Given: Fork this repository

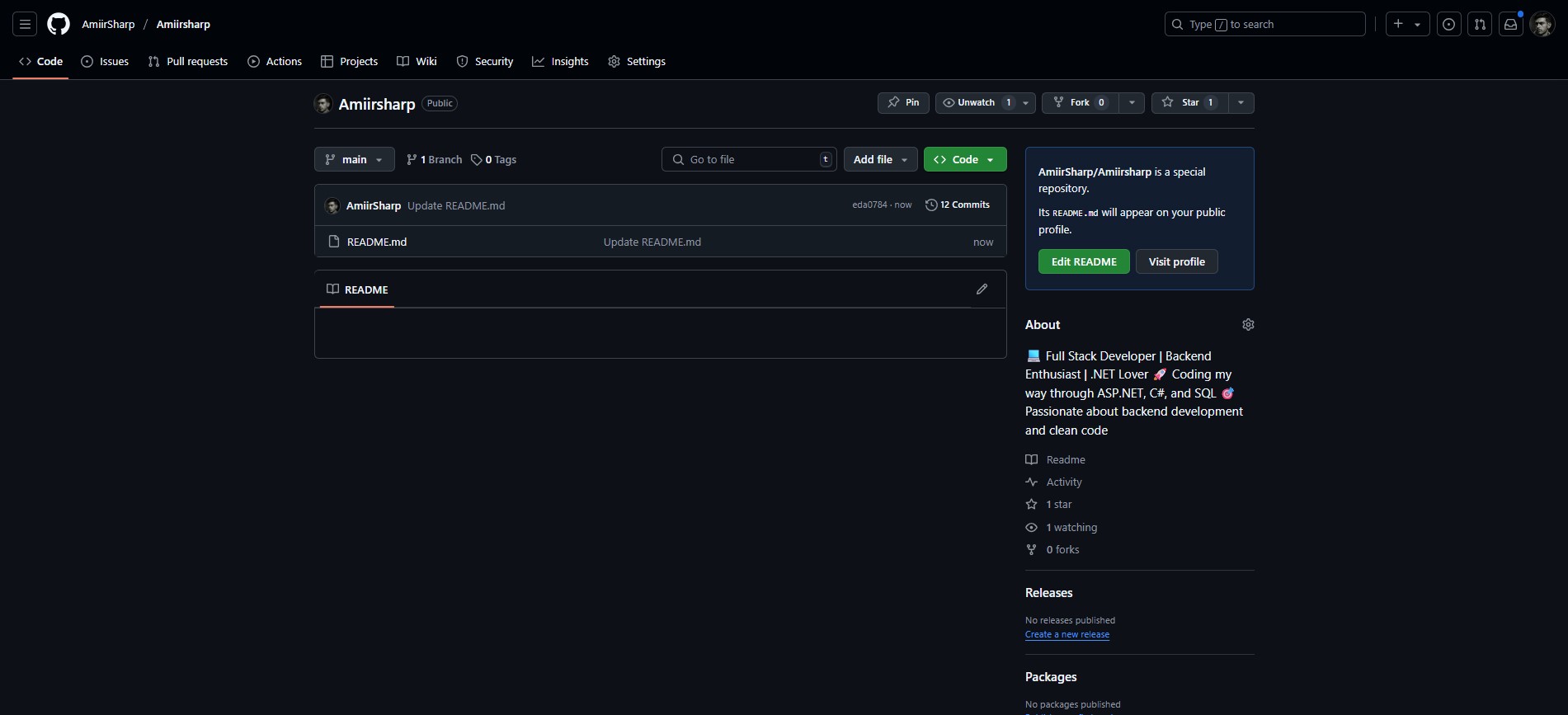Looking at the screenshot, I should (1080, 103).
